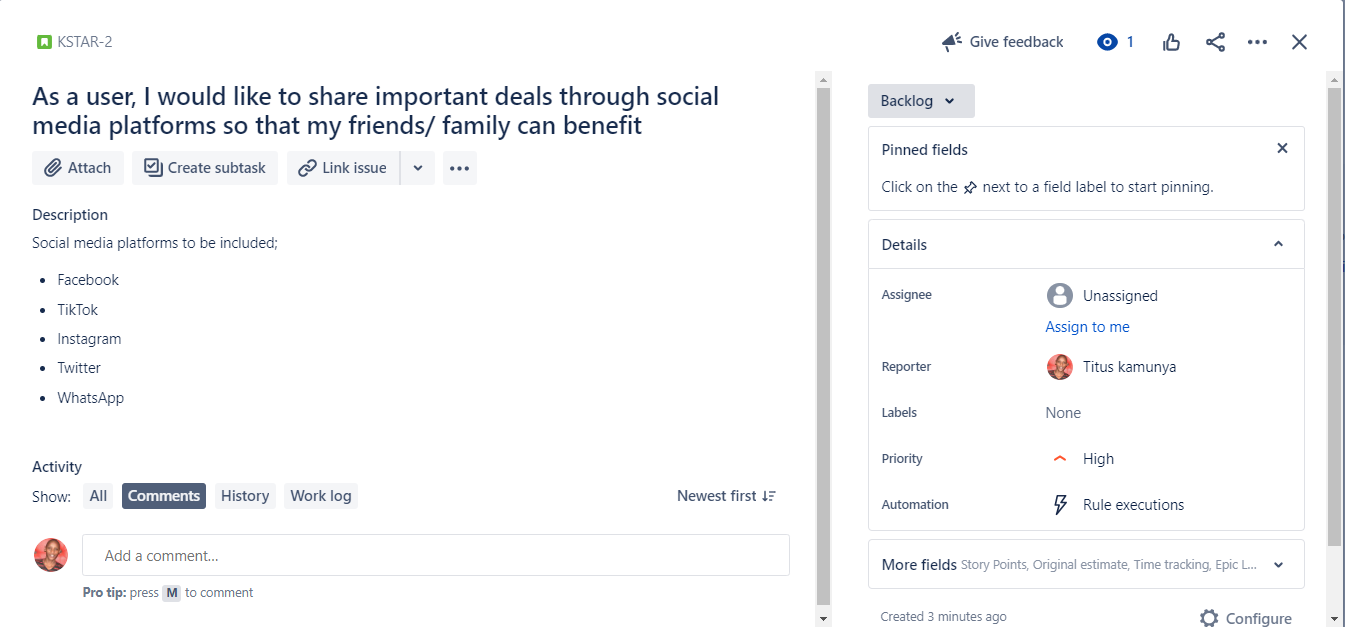Open the watch options eye icon

click(1107, 42)
